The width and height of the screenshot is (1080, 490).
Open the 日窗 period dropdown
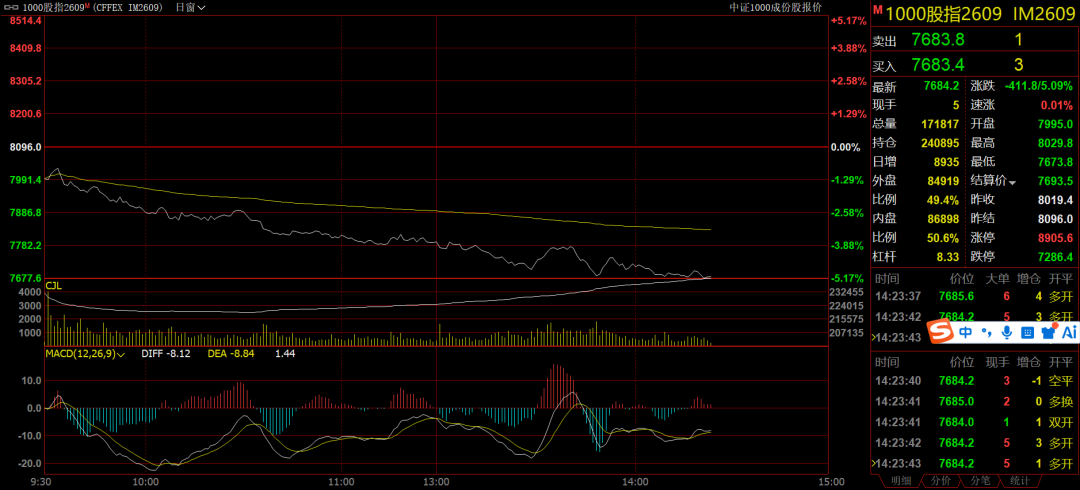point(189,8)
